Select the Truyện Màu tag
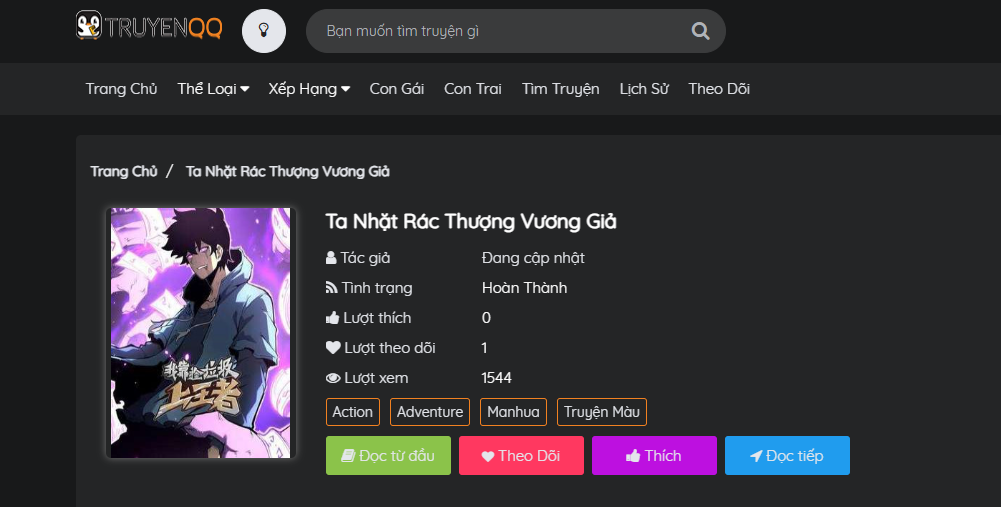Viewport: 1001px width, 507px height. point(601,412)
